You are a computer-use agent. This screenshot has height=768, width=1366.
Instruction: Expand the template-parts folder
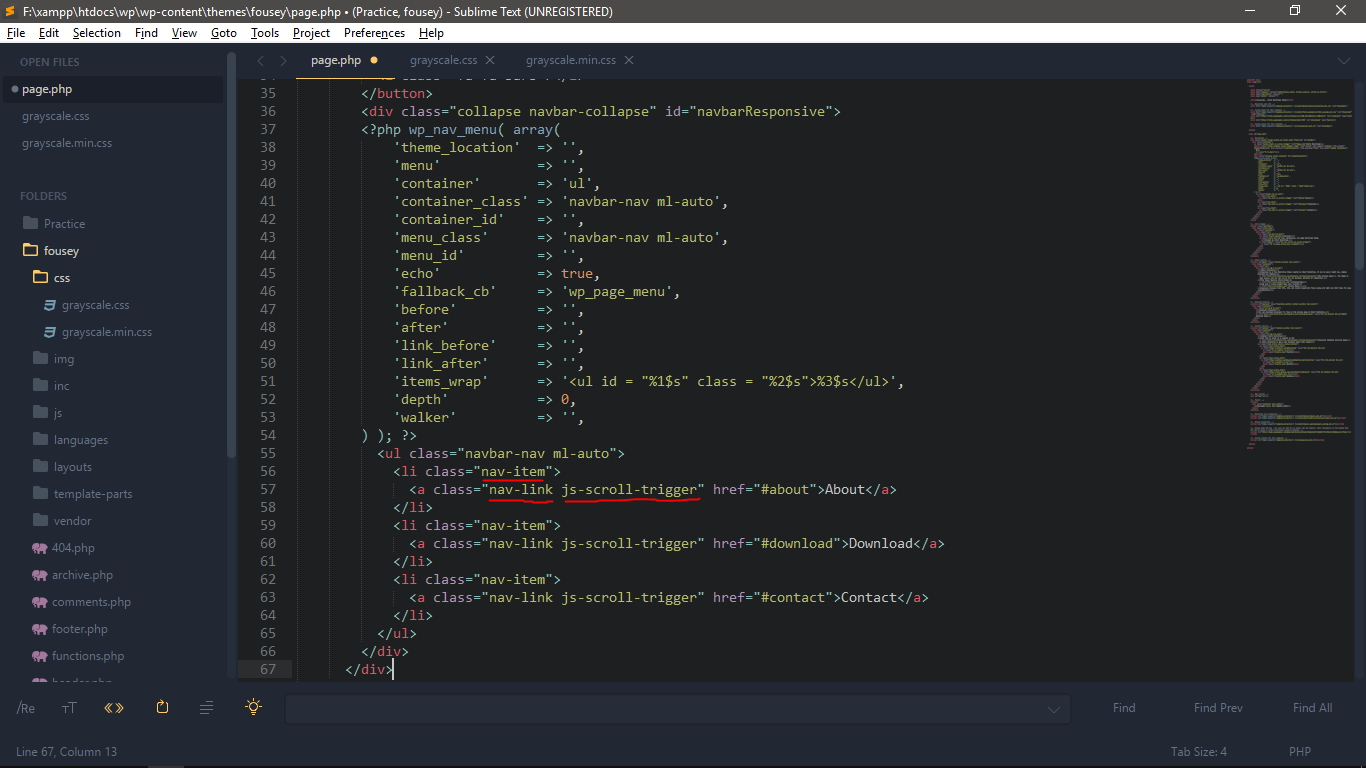[x=41, y=493]
